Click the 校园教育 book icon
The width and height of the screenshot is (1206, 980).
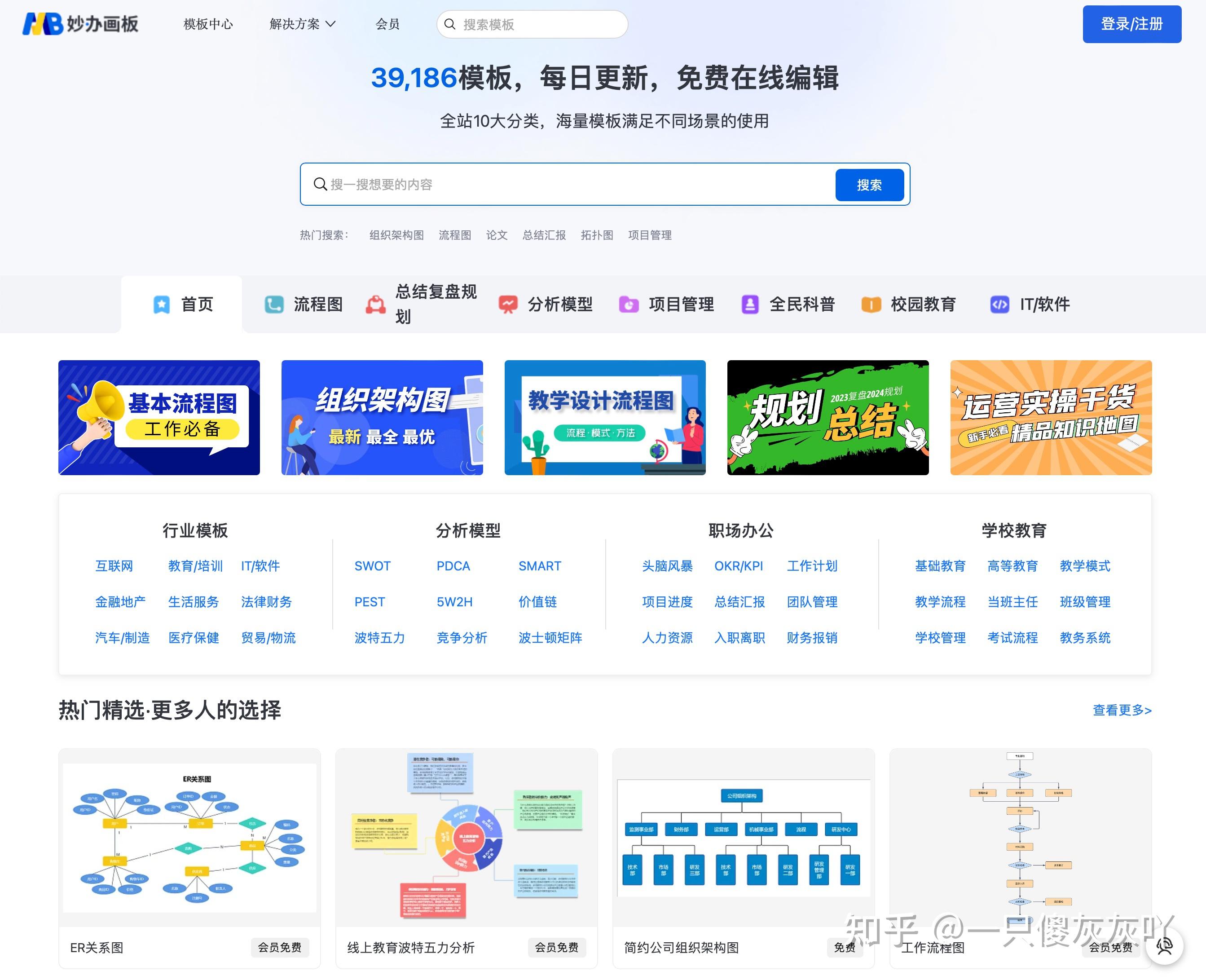pos(871,304)
